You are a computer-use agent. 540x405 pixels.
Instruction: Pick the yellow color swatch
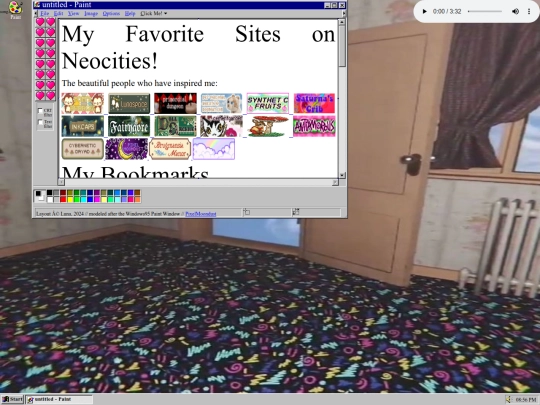(70, 199)
